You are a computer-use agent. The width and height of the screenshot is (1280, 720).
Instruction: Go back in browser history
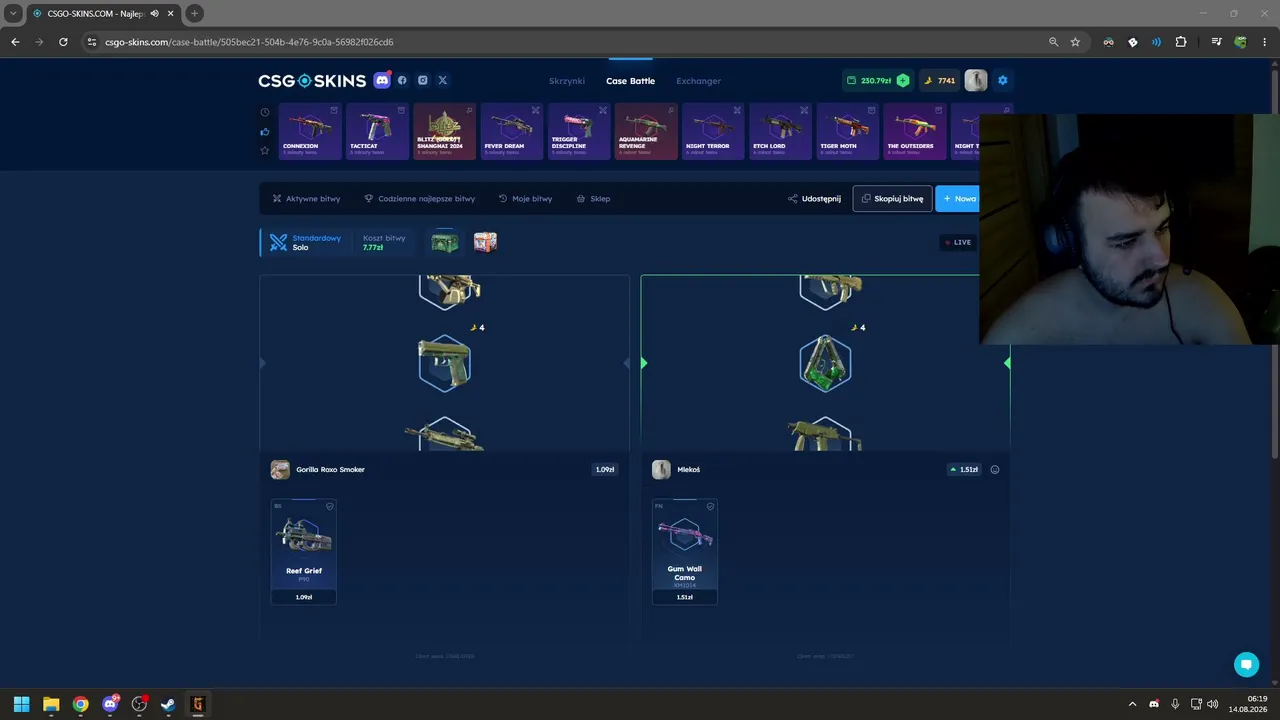[x=15, y=42]
